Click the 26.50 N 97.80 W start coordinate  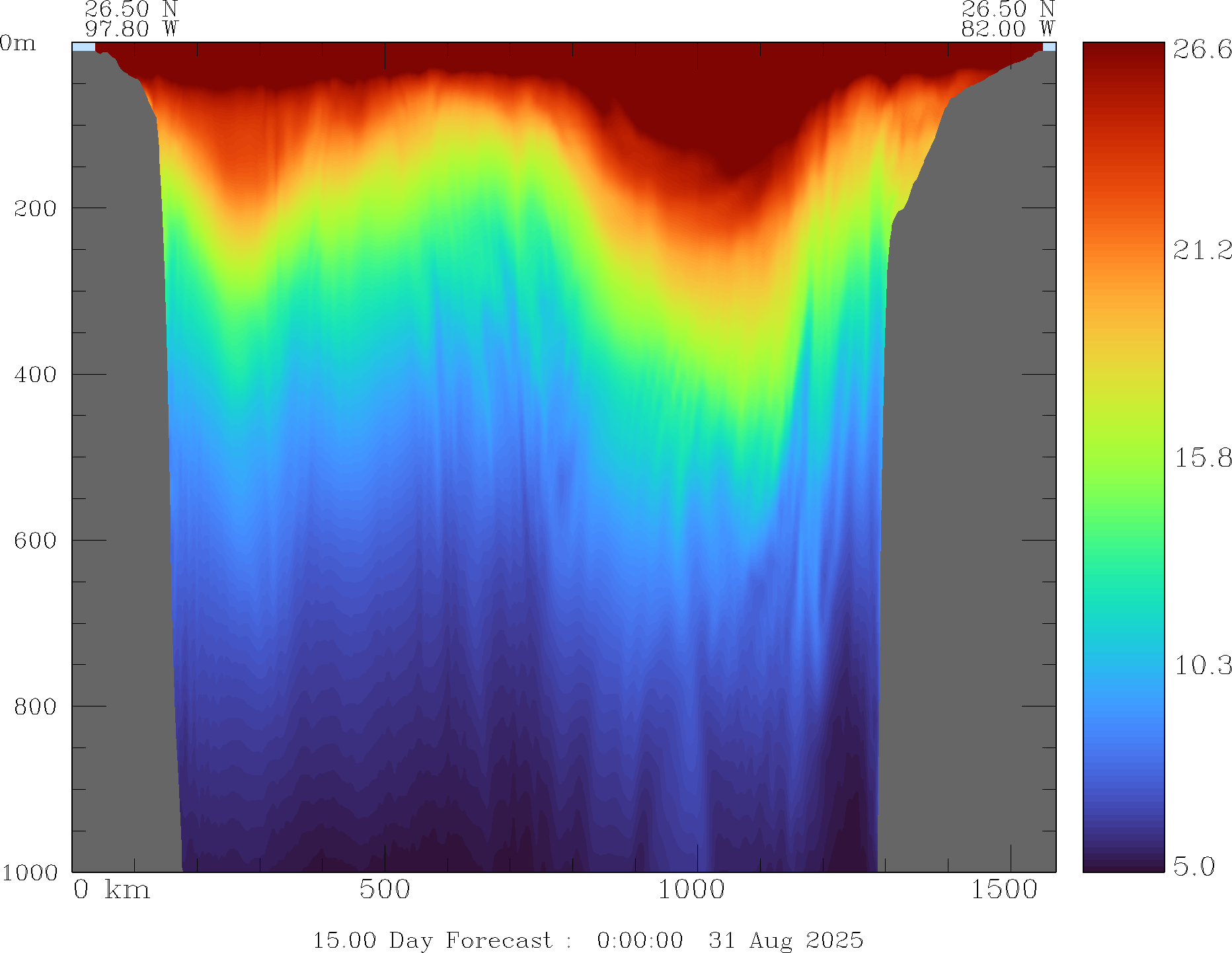click(x=131, y=19)
